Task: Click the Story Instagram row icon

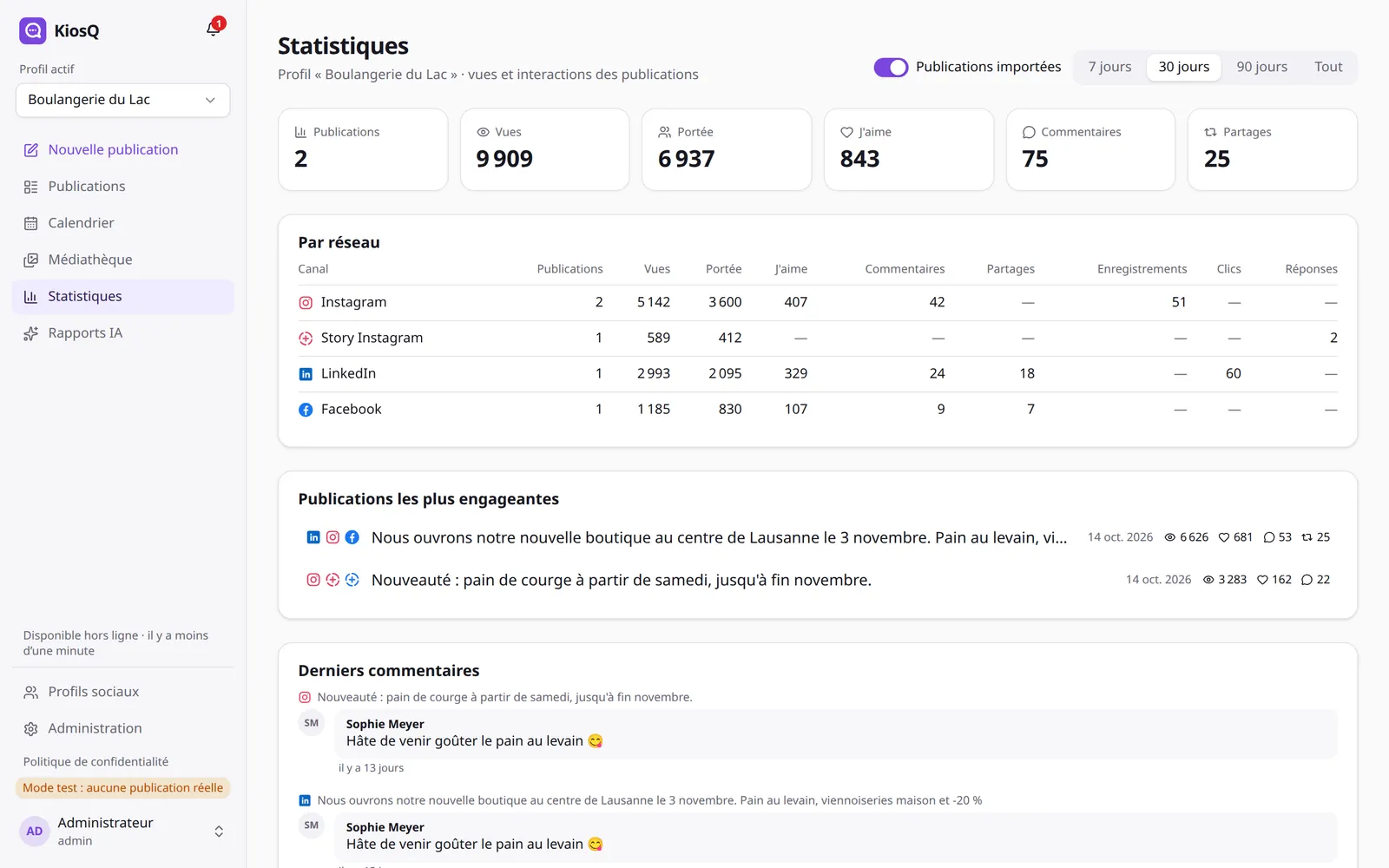Action: [x=306, y=339]
